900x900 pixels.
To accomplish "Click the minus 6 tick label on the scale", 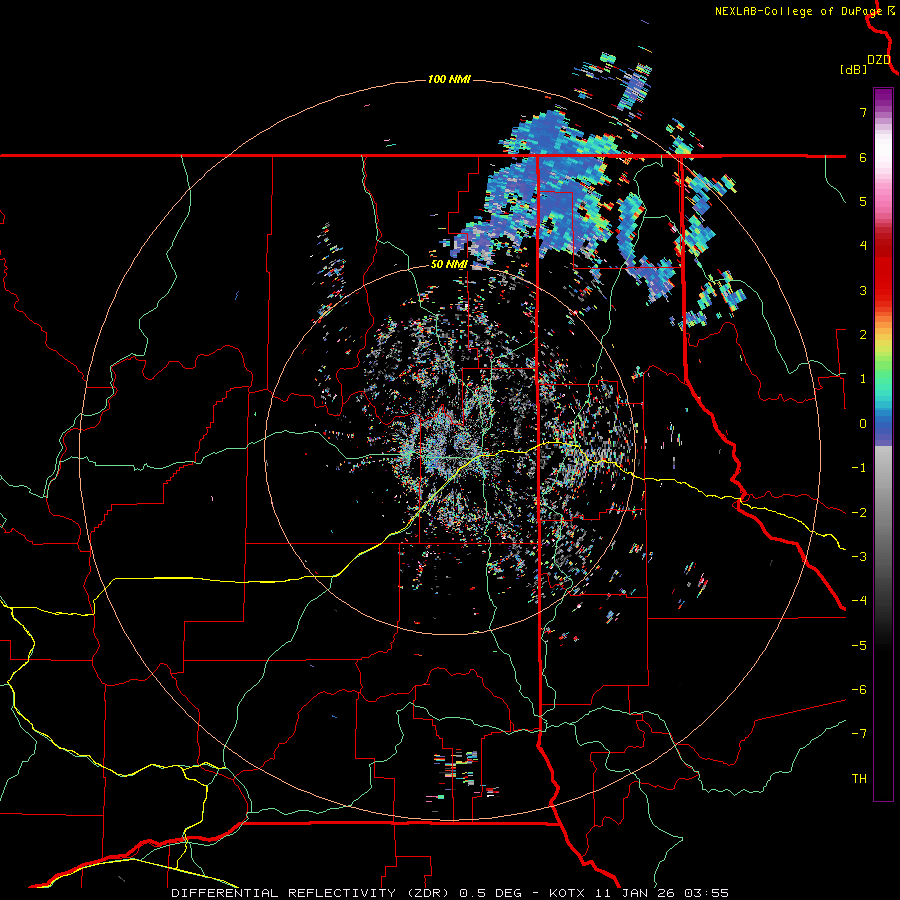I will (859, 690).
